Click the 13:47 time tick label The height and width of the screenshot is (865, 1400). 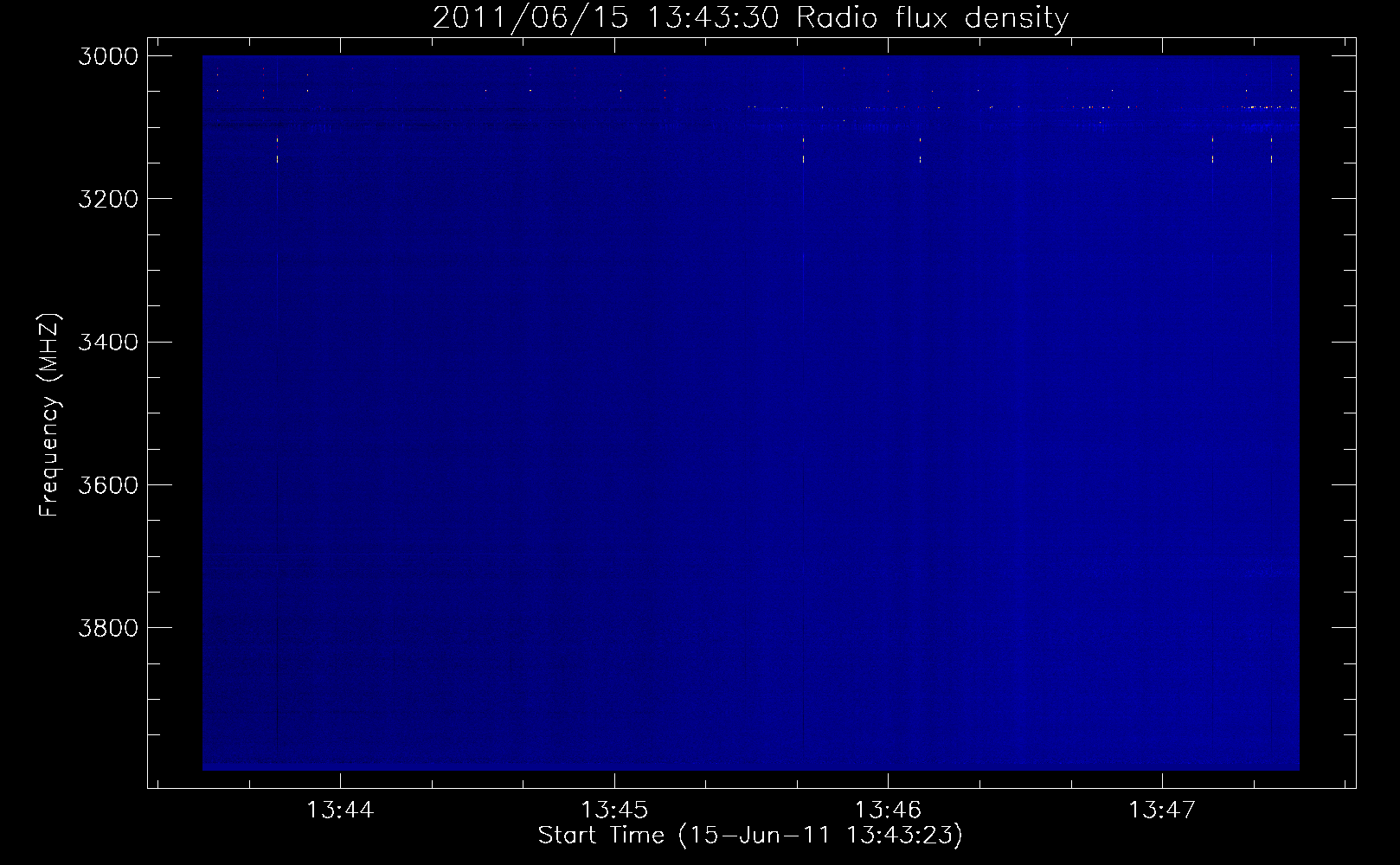coord(1161,810)
